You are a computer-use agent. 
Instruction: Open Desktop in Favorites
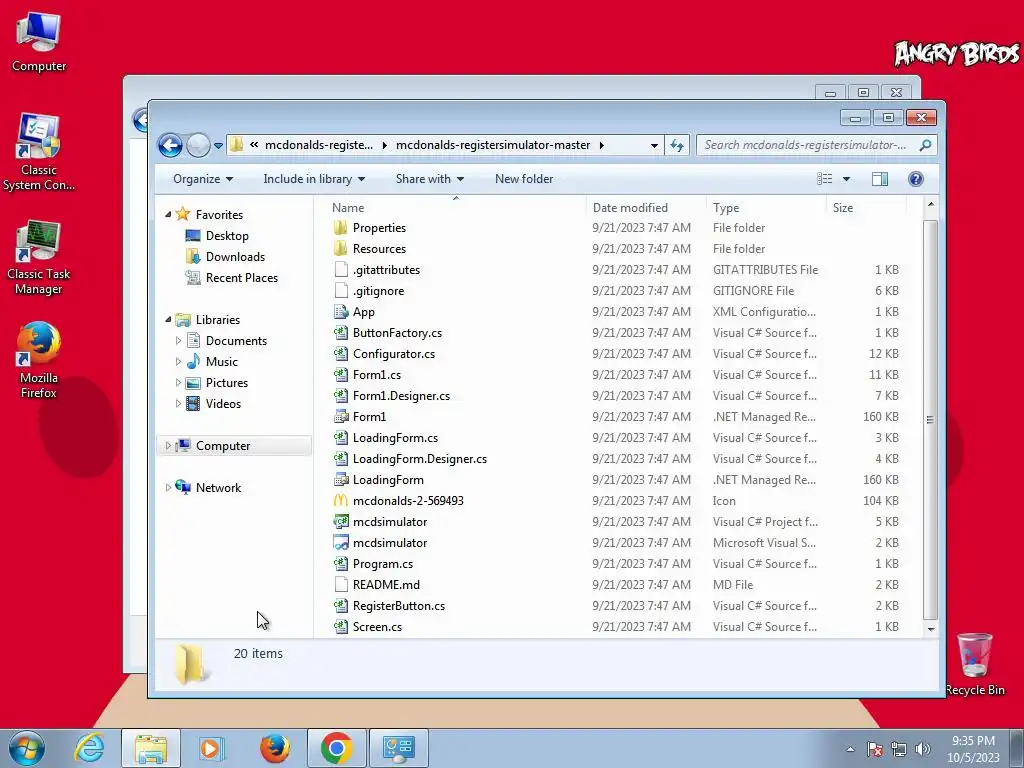point(227,236)
